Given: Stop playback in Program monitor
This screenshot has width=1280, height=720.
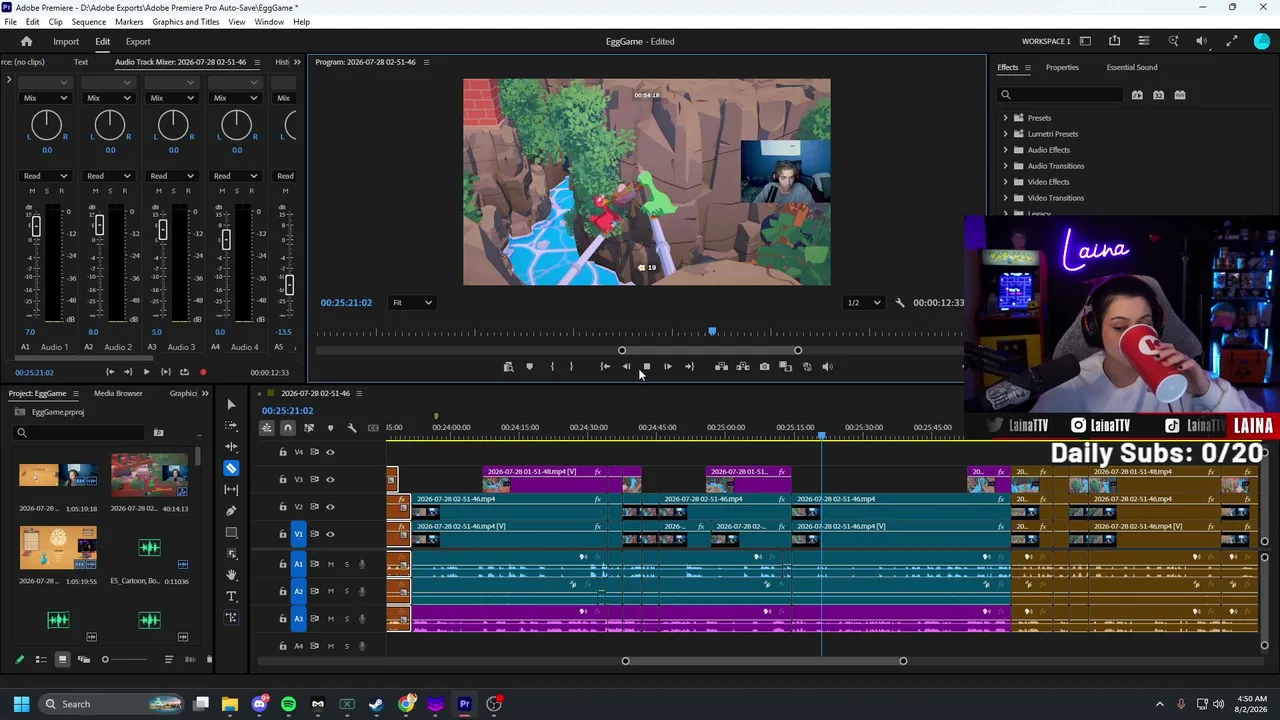Looking at the screenshot, I should (x=646, y=367).
